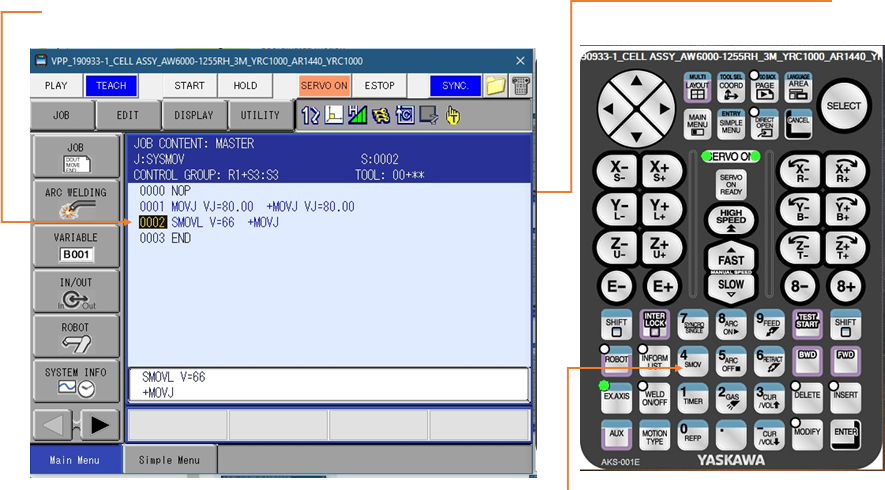The image size is (885, 490).
Task: Switch to PLAY mode
Action: tap(56, 86)
